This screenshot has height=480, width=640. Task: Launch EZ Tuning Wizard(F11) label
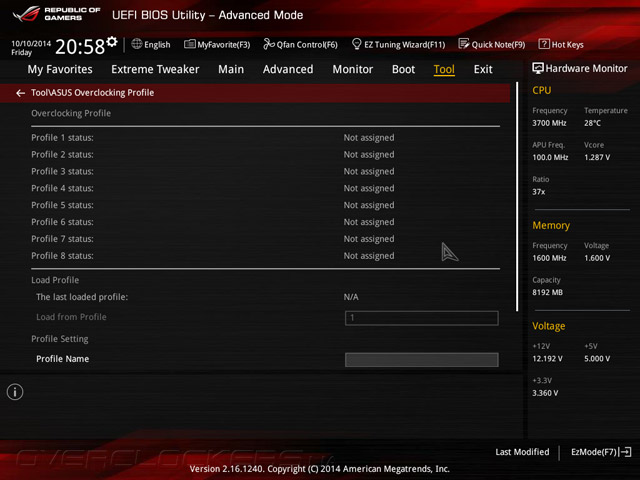(x=404, y=44)
